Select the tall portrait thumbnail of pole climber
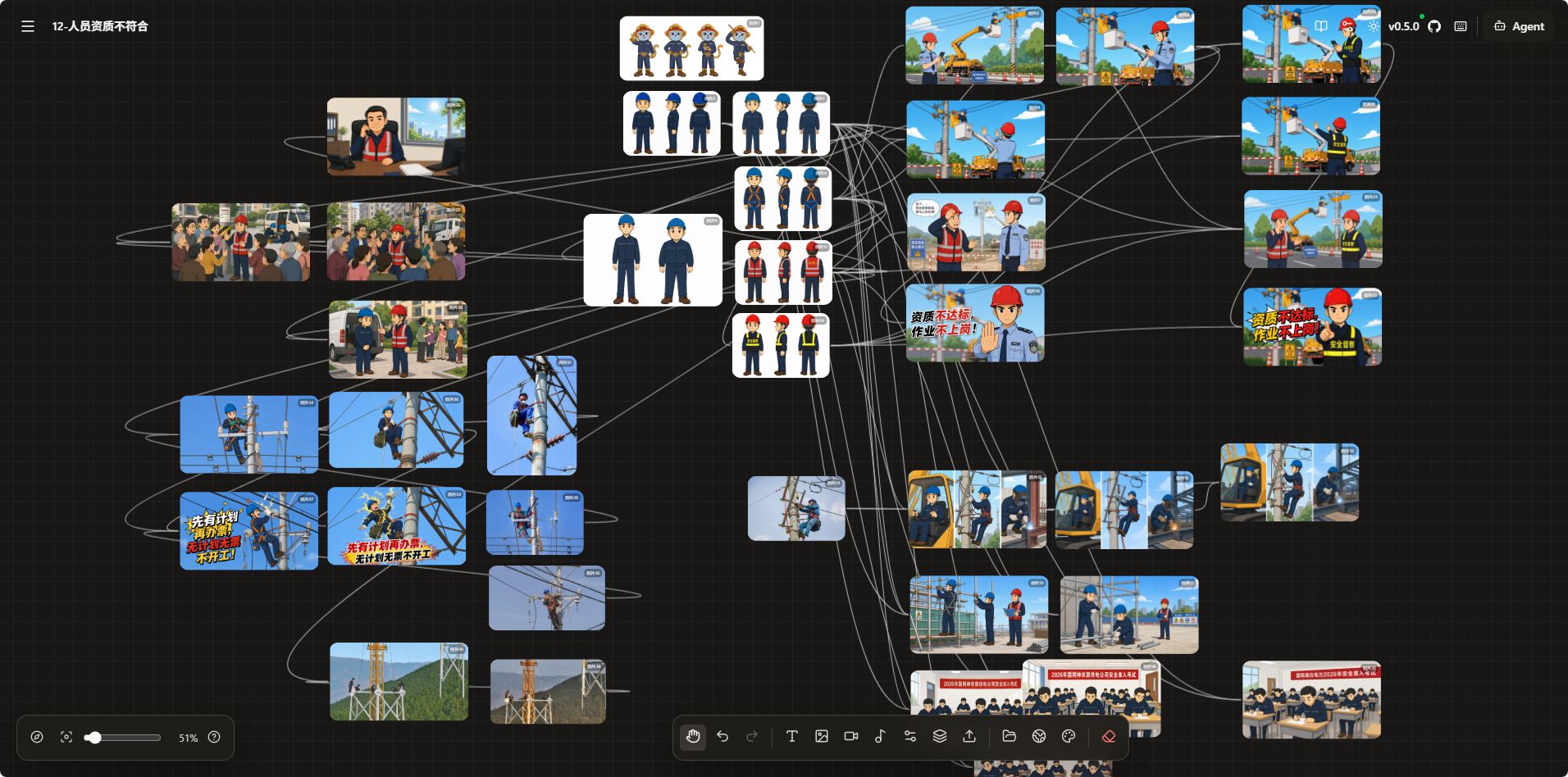The width and height of the screenshot is (1568, 777). click(531, 416)
